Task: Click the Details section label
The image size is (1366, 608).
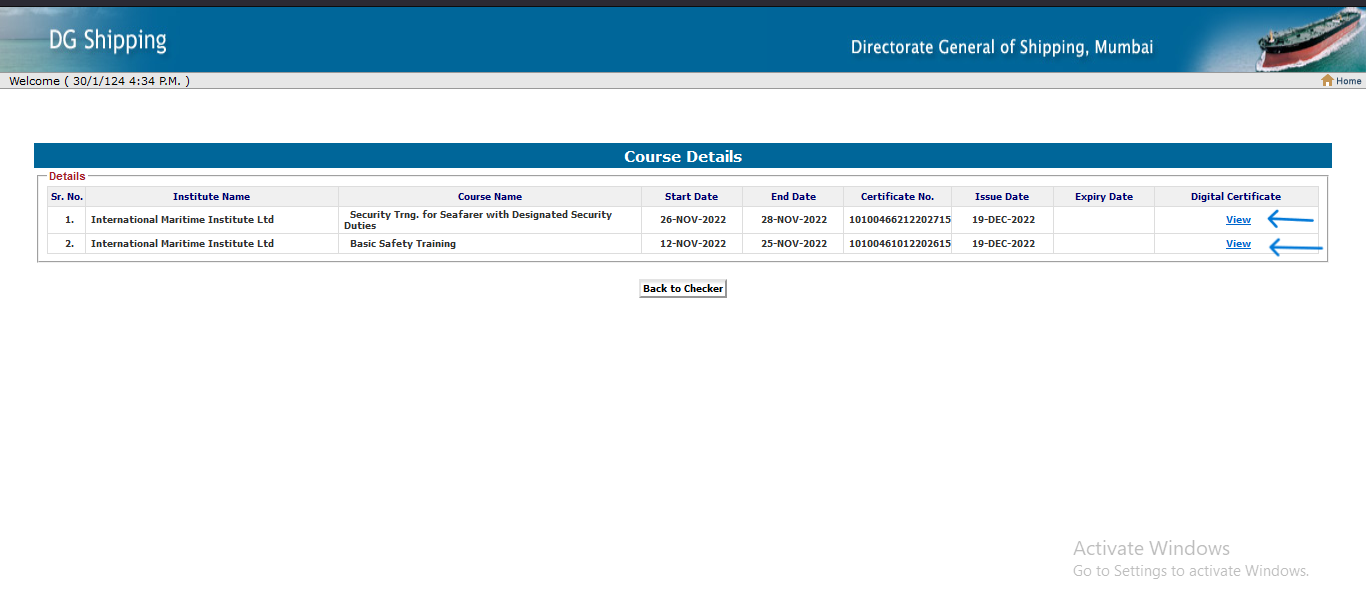Action: pos(67,176)
